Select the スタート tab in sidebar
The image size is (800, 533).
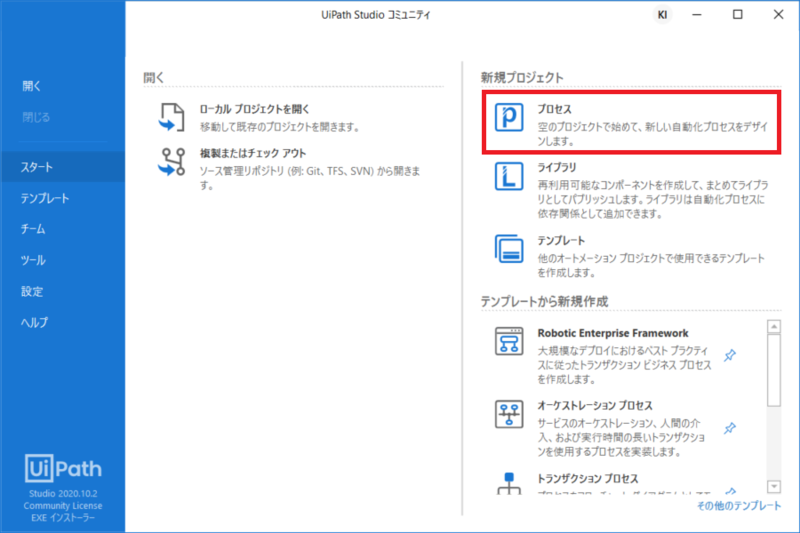(x=62, y=167)
